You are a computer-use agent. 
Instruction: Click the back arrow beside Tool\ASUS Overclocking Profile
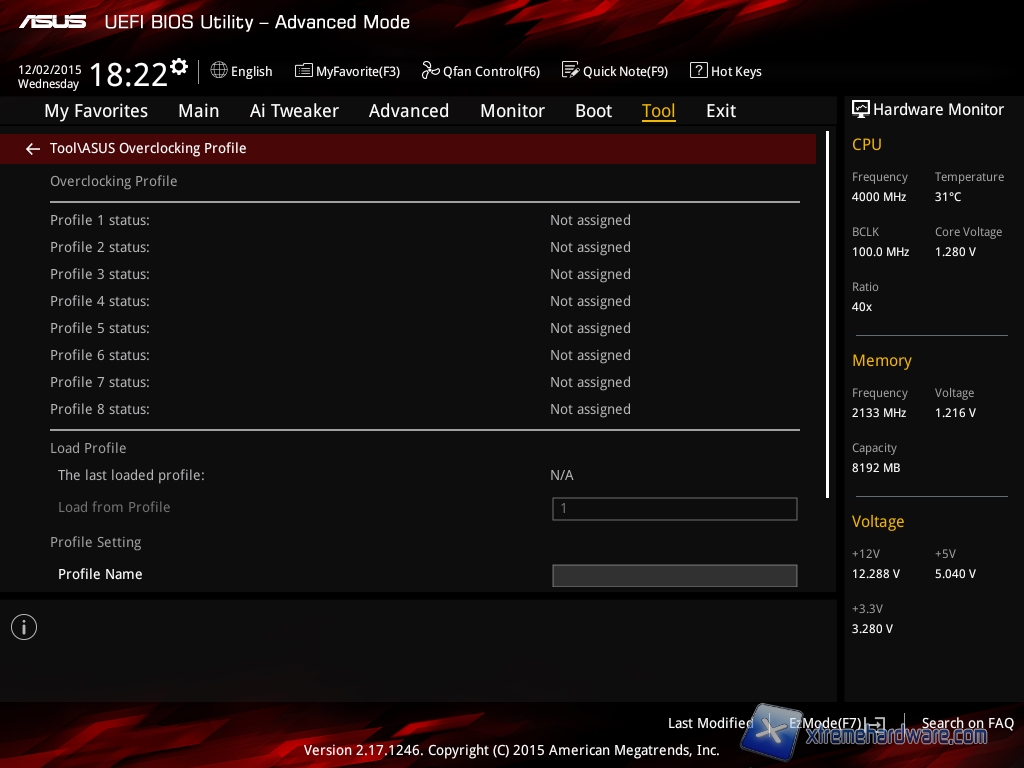33,149
